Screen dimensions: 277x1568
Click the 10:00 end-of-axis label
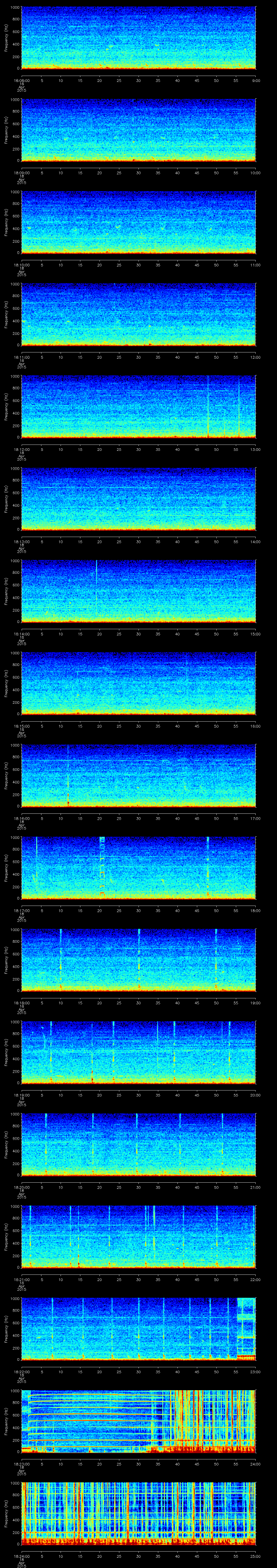pos(256,173)
